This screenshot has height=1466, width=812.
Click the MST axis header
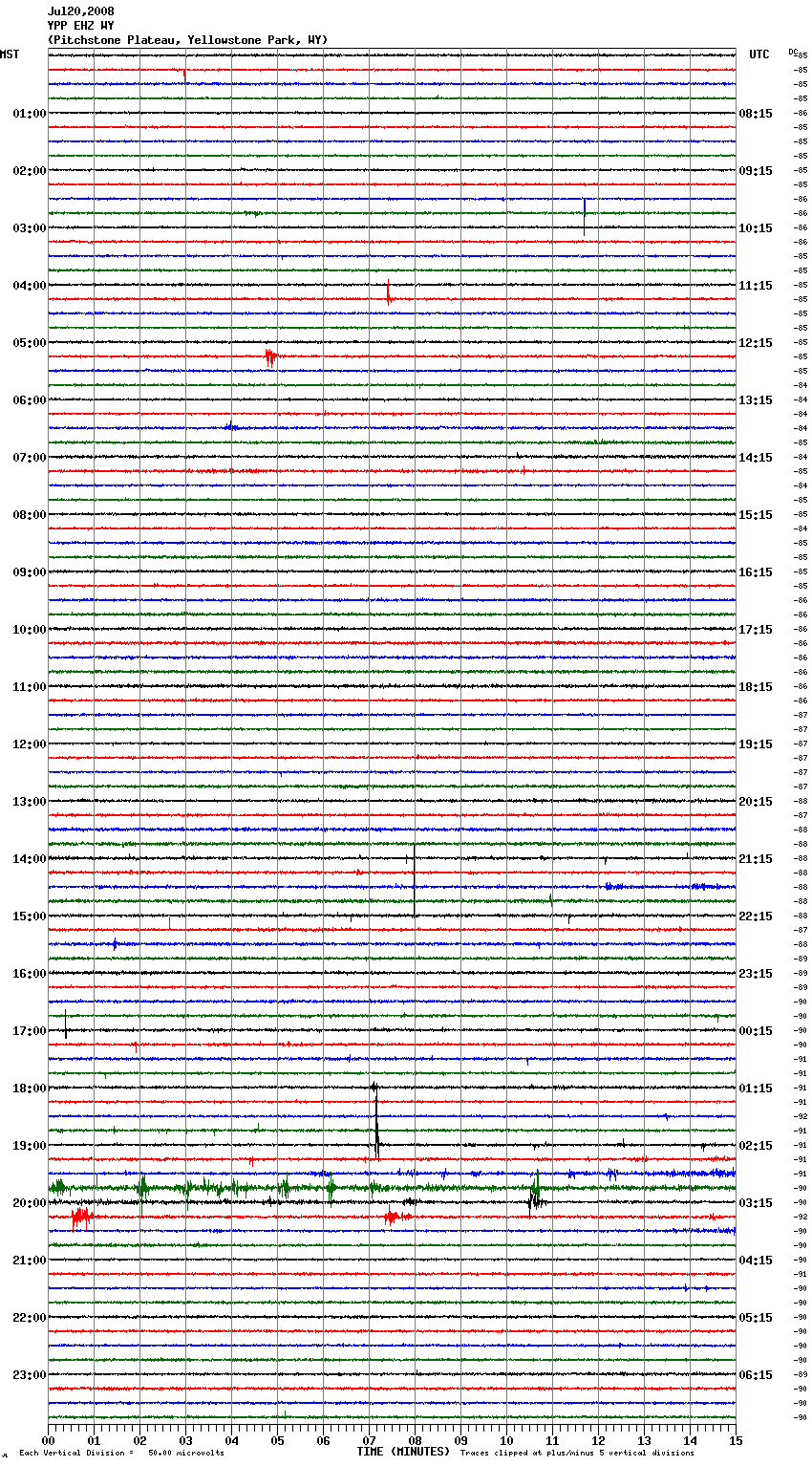[10, 54]
